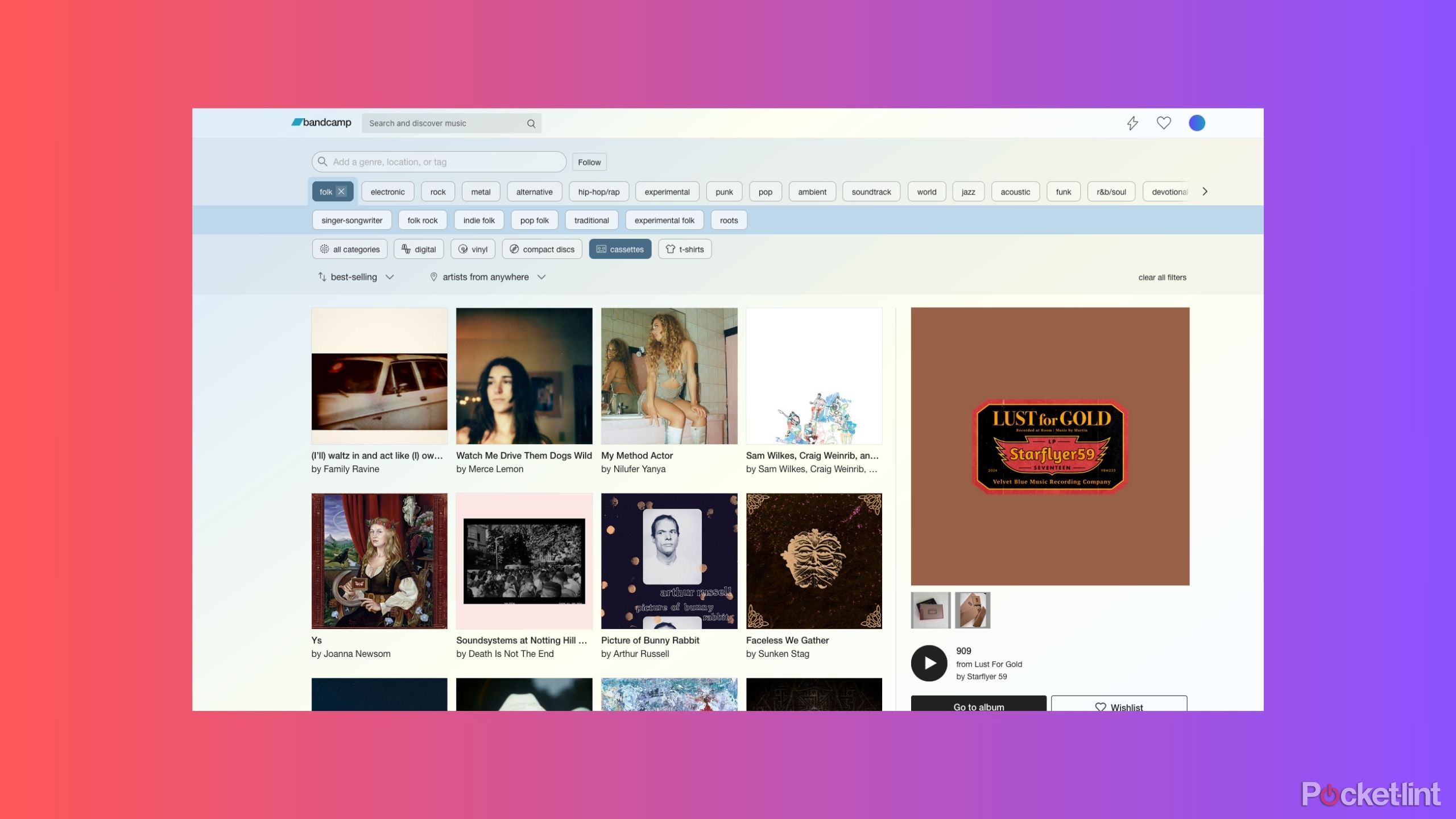Viewport: 1456px width, 819px height.
Task: Select the experimental folk sub-genre tab
Action: [x=664, y=219]
